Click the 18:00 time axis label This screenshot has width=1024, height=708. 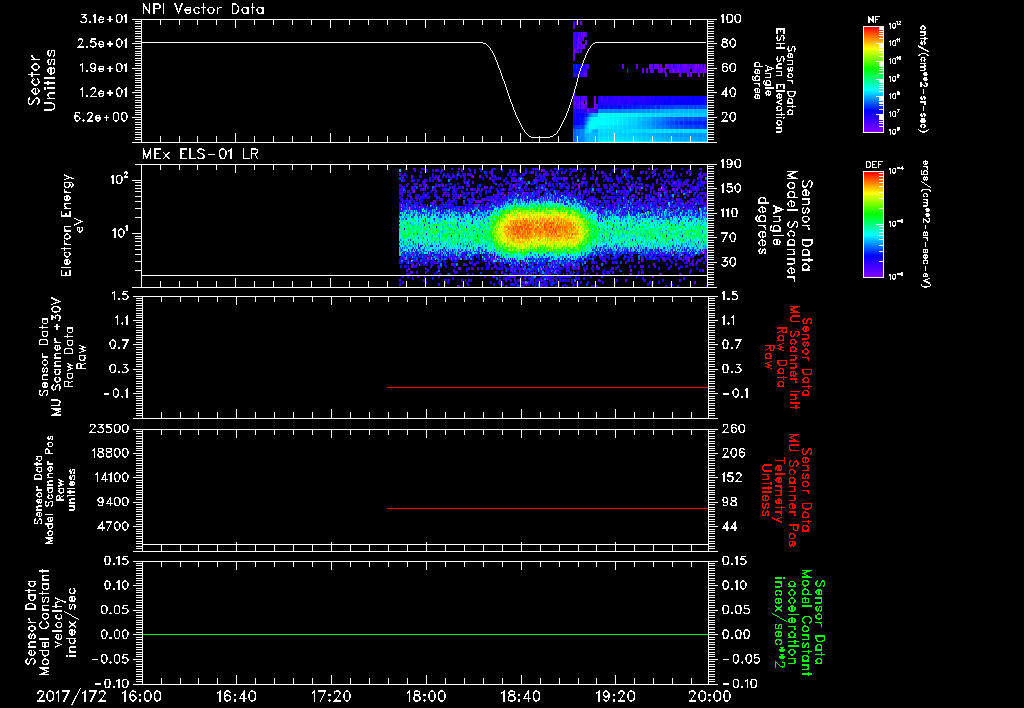[x=426, y=696]
